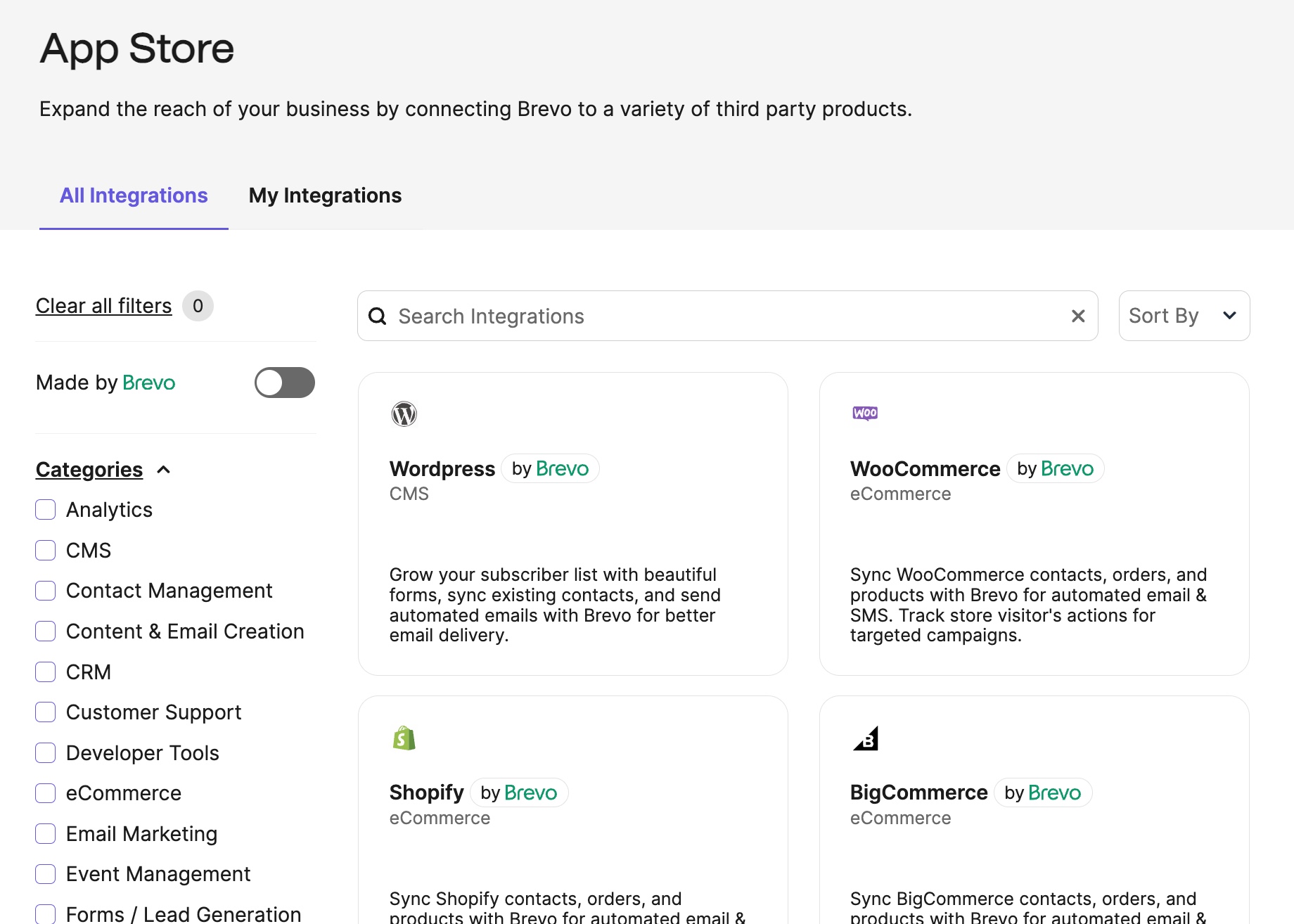Screen dimensions: 1294x924
Task: Click the Shopify bag icon
Action: [404, 738]
